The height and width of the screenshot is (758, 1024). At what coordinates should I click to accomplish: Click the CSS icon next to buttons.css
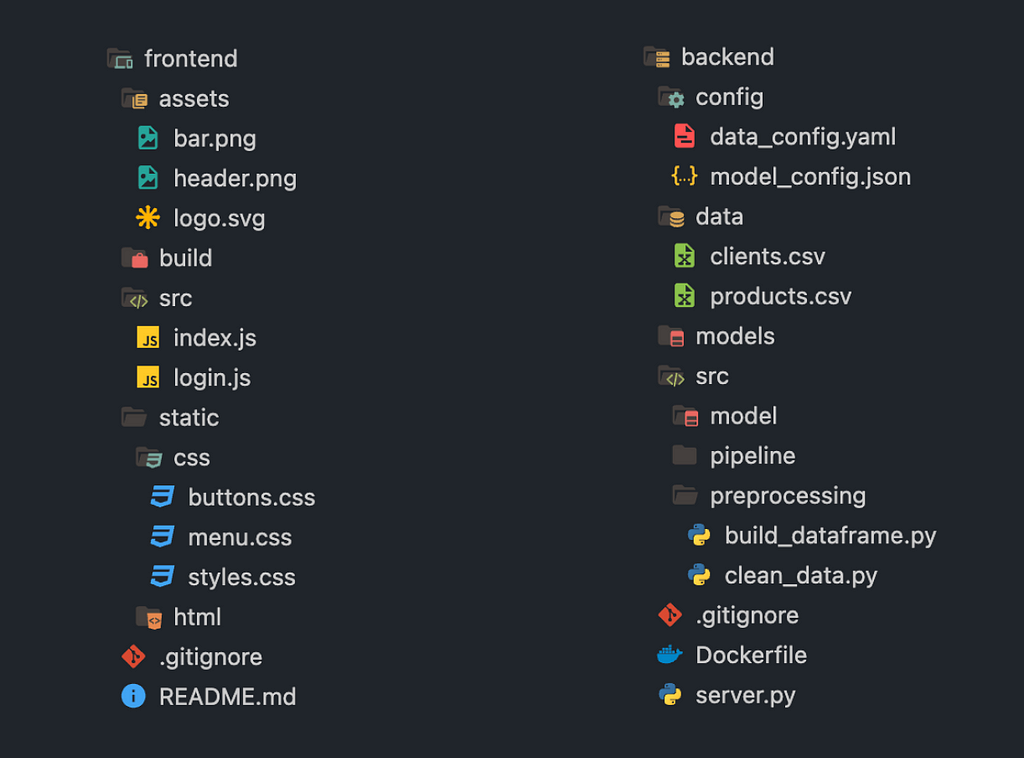(x=163, y=497)
